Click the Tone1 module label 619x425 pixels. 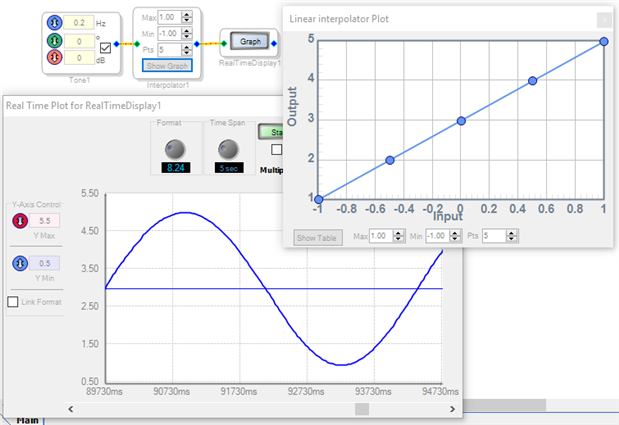tap(79, 80)
